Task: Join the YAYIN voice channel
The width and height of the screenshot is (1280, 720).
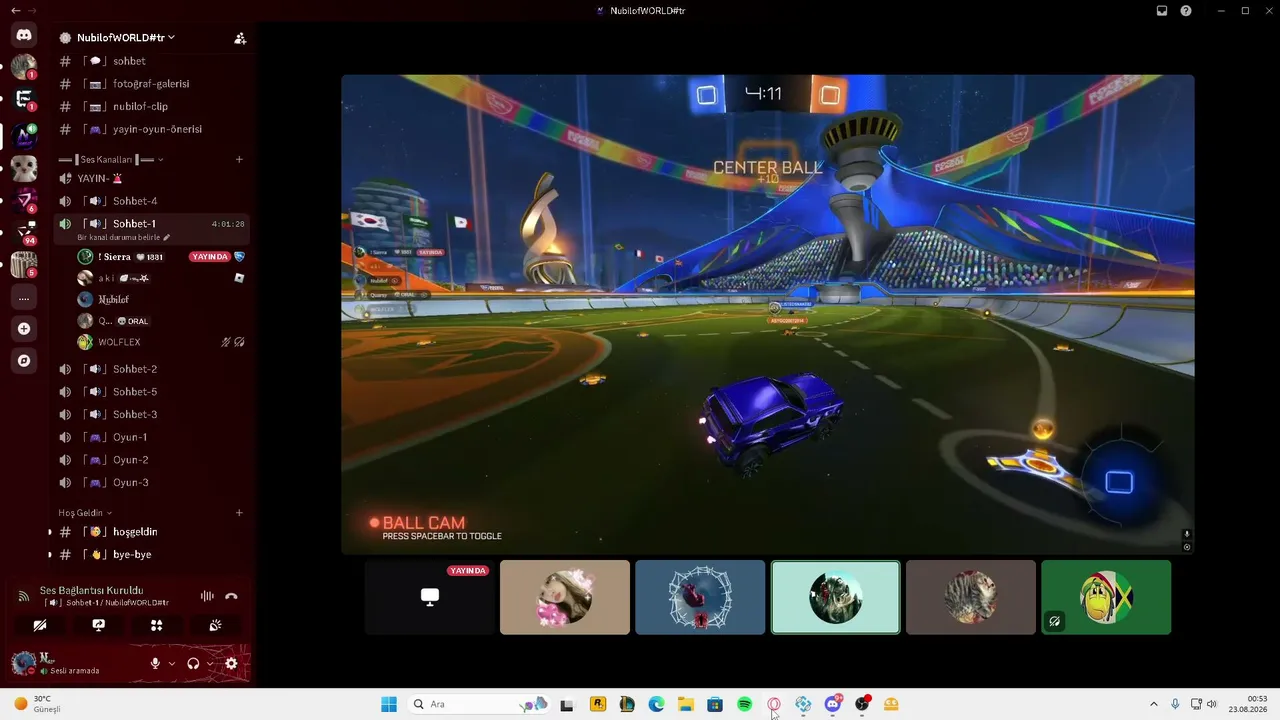Action: tap(150, 179)
